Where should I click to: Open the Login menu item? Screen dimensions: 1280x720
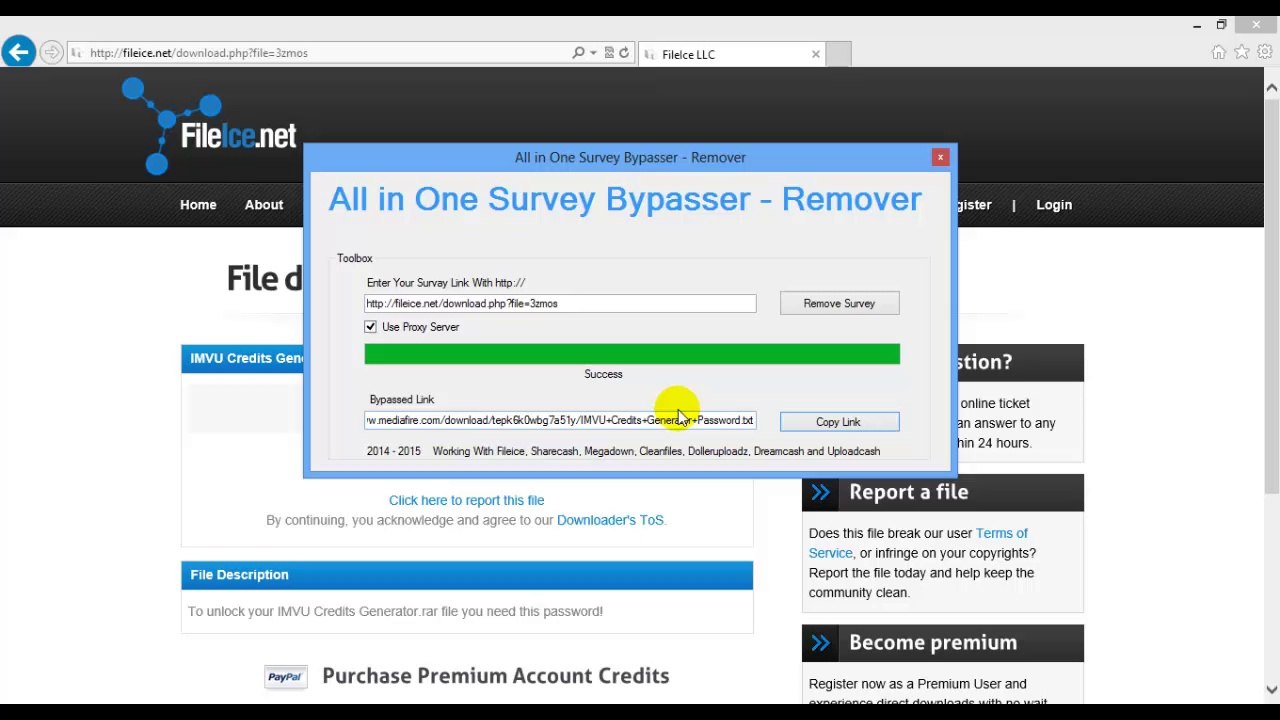(1054, 205)
